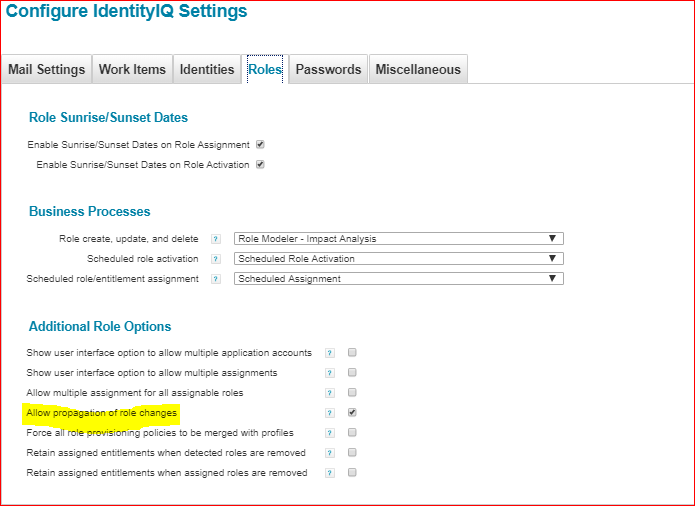Open help for allow multiple assignments option
Image resolution: width=695 pixels, height=506 pixels.
(330, 373)
